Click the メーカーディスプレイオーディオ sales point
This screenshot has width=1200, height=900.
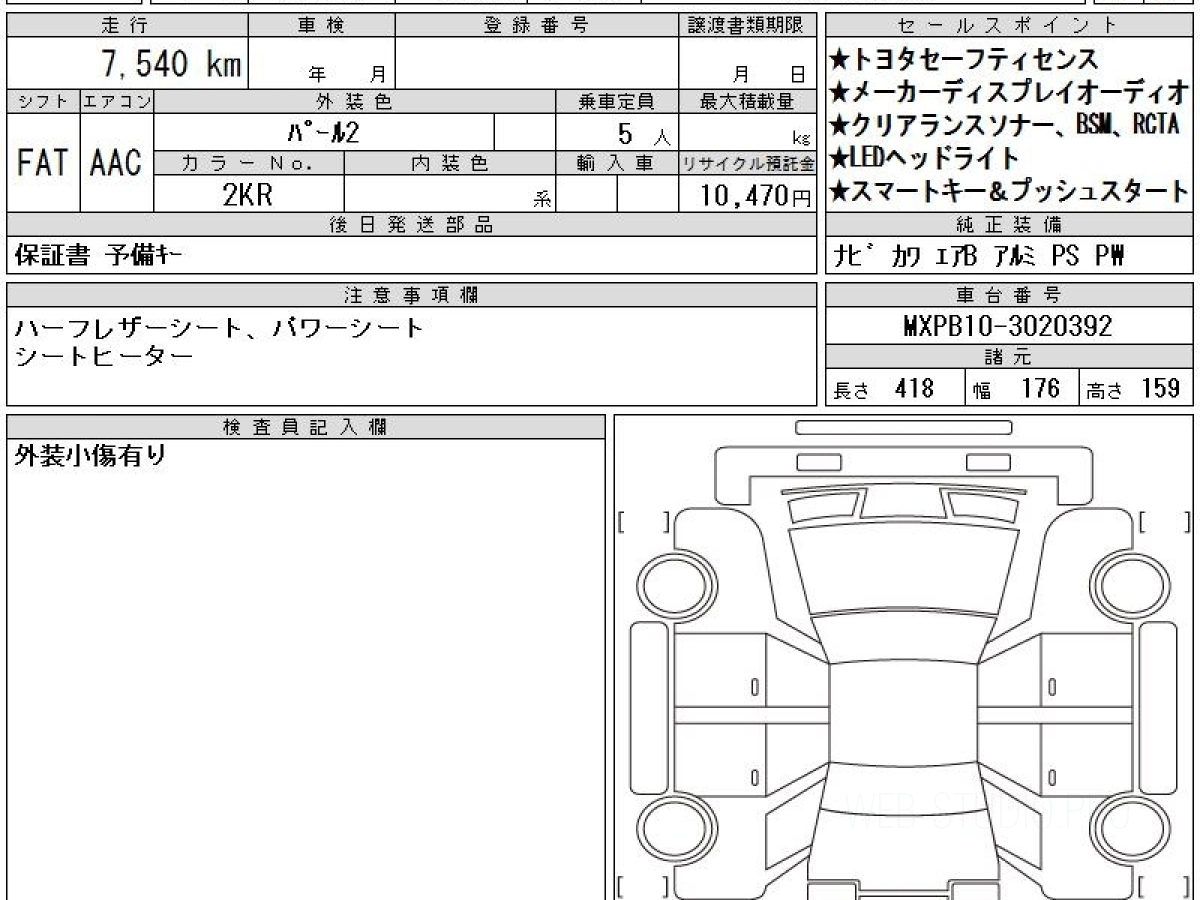tap(1011, 93)
